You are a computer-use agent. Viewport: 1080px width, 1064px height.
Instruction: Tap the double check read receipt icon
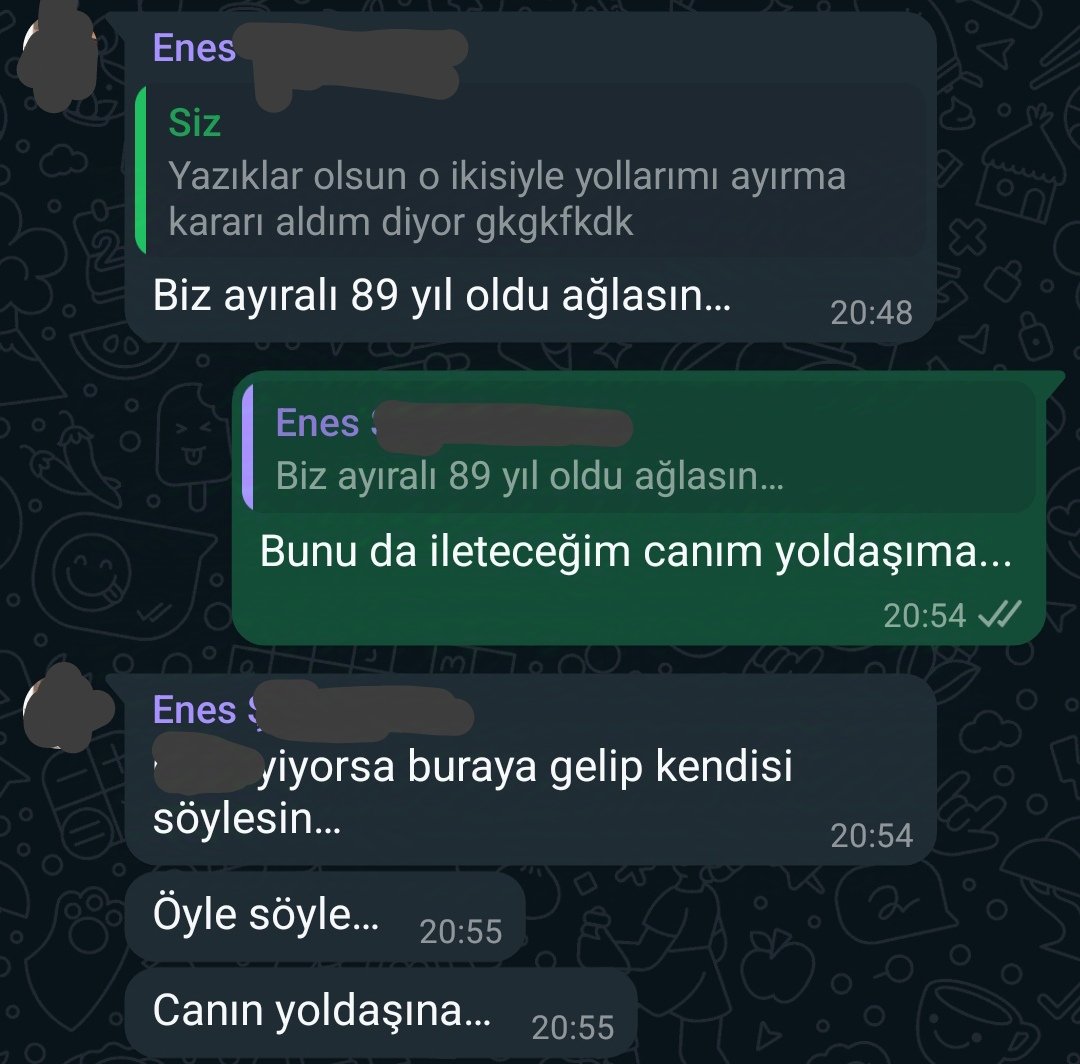999,614
